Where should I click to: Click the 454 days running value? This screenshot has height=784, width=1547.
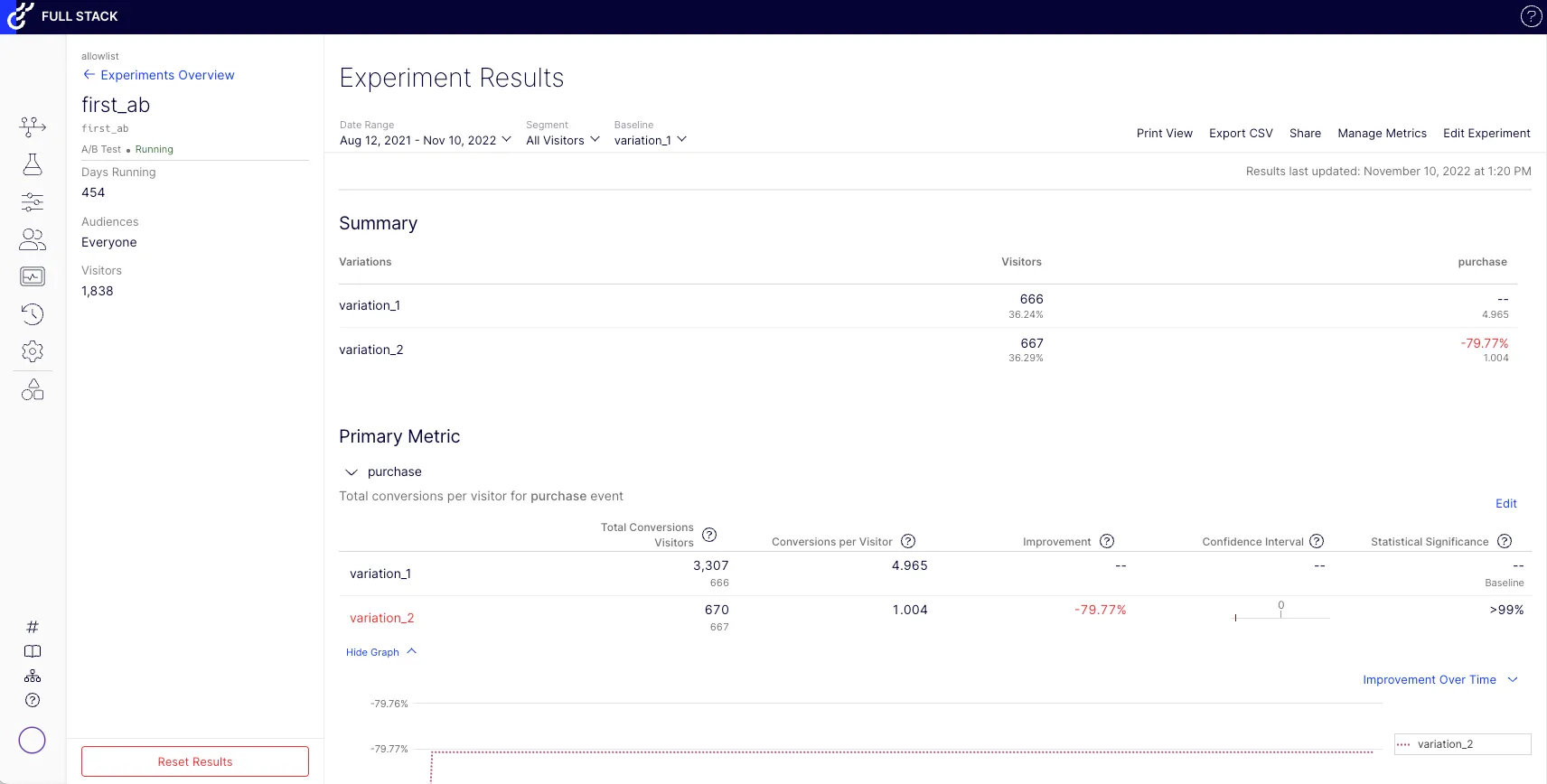pos(93,192)
